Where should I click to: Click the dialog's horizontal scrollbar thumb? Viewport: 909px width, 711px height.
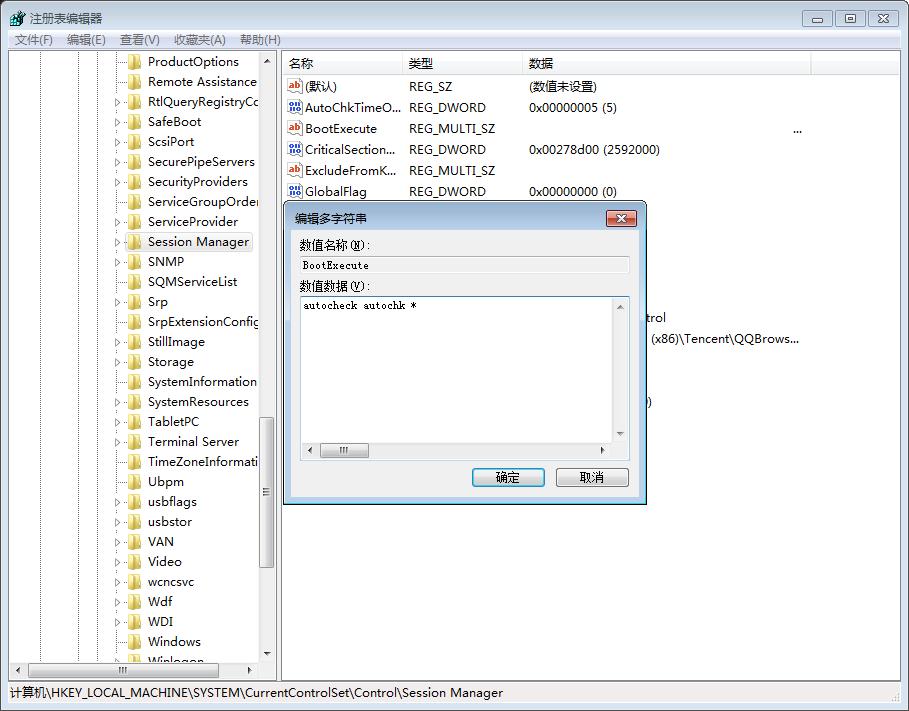tap(344, 451)
